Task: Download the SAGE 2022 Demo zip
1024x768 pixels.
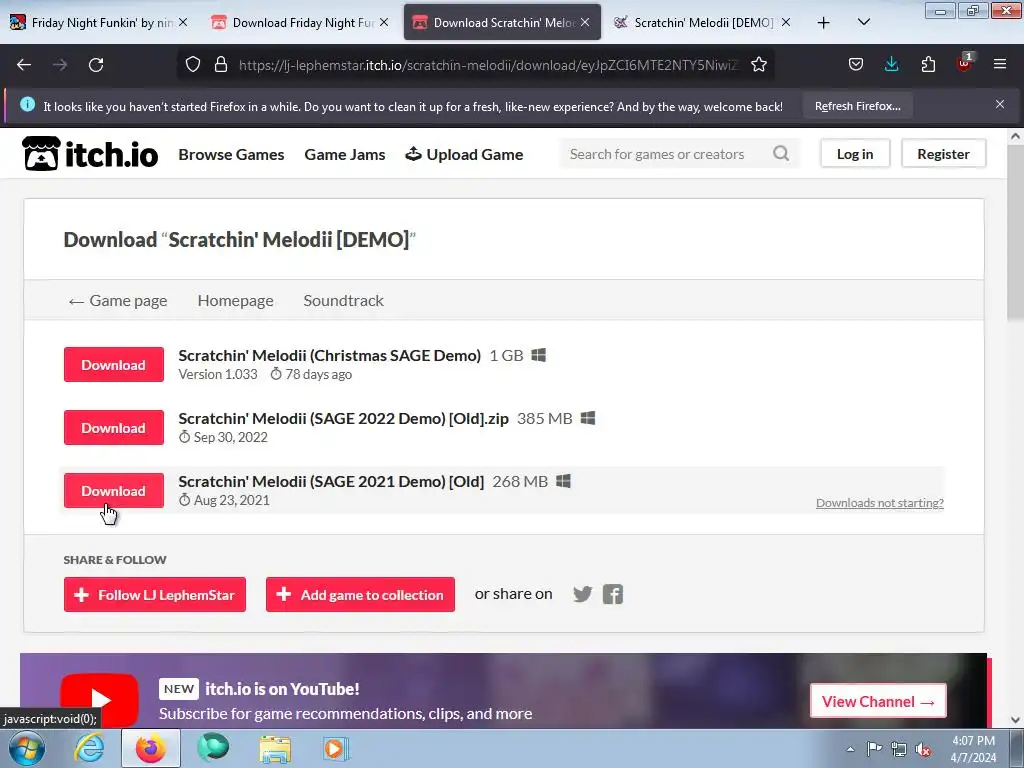Action: coord(114,428)
